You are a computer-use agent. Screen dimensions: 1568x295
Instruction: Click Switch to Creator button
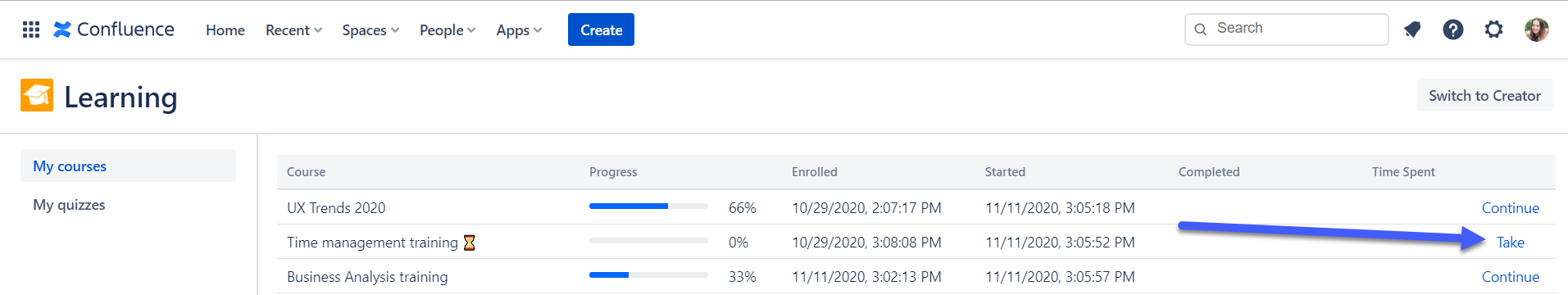click(x=1484, y=96)
